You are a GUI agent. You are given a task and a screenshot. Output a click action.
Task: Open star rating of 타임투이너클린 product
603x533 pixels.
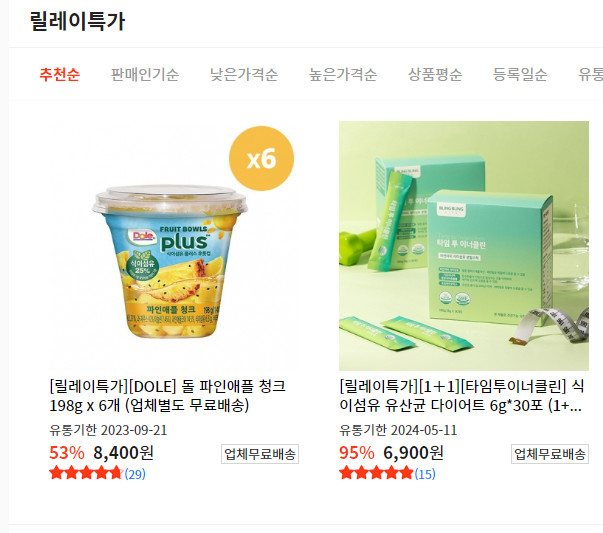click(x=376, y=473)
